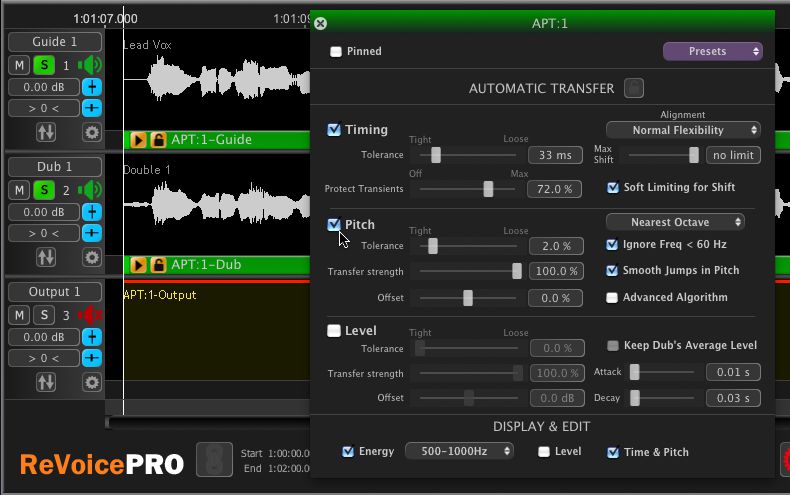Click the Attack slider handle
The image size is (790, 495).
coord(635,372)
